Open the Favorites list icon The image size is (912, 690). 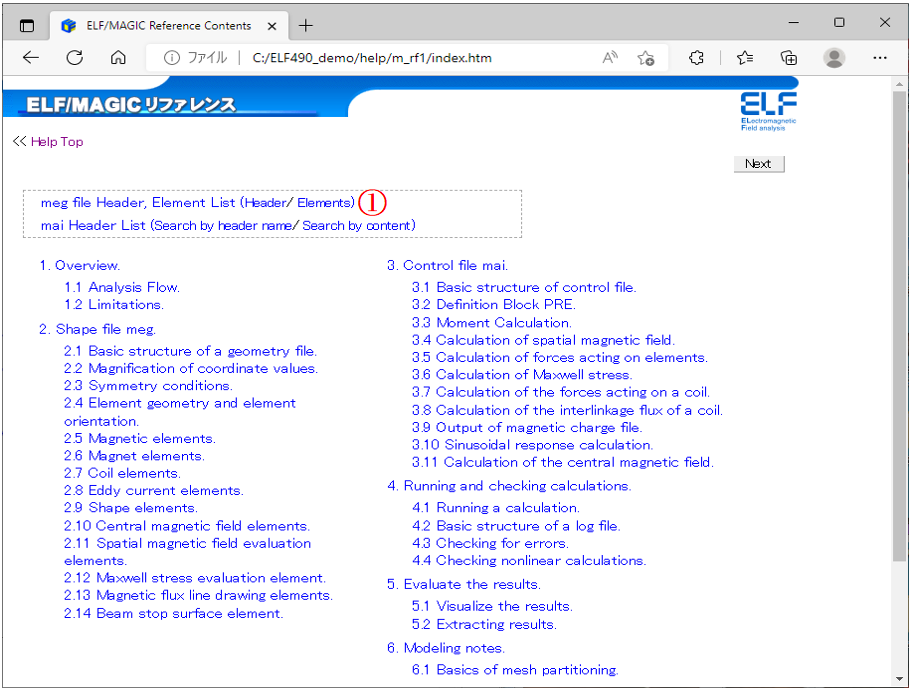pyautogui.click(x=744, y=58)
